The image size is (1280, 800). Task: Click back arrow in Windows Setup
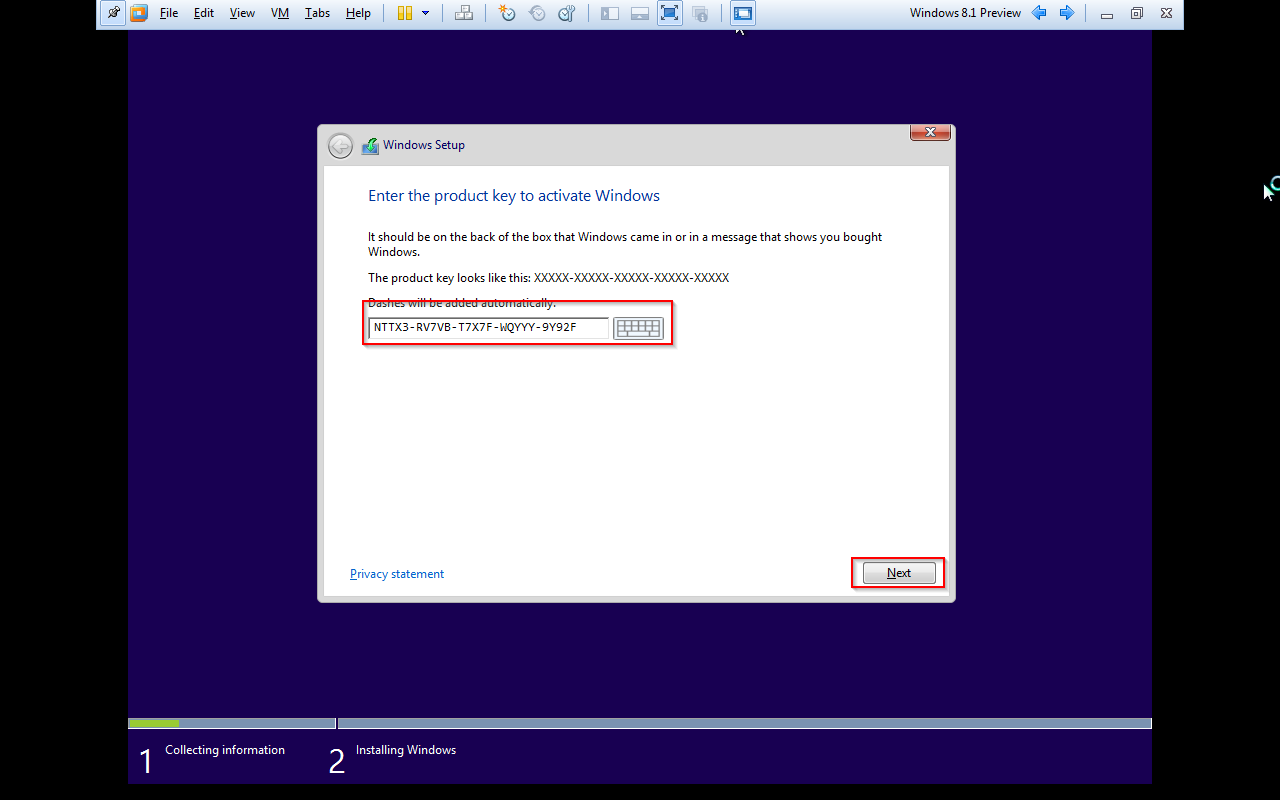tap(340, 146)
